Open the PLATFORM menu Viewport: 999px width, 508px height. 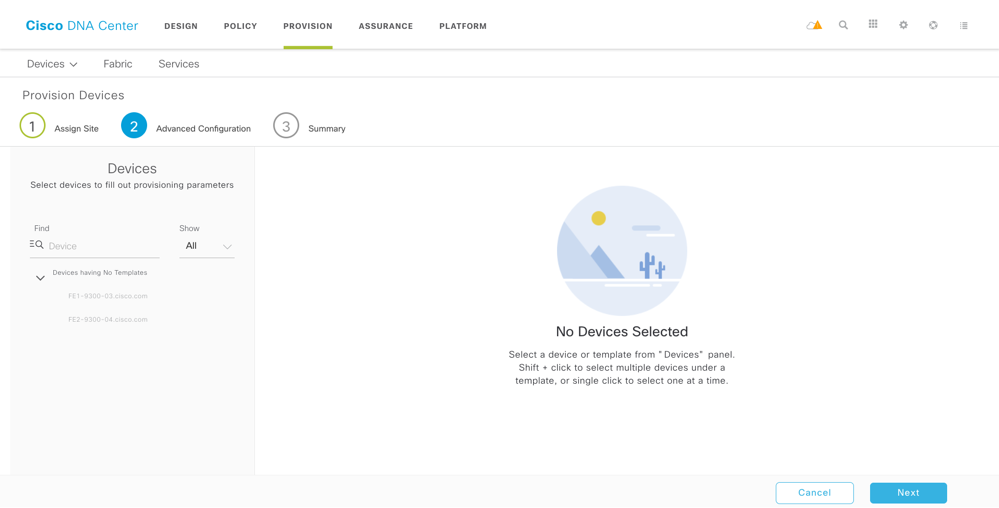coord(463,26)
